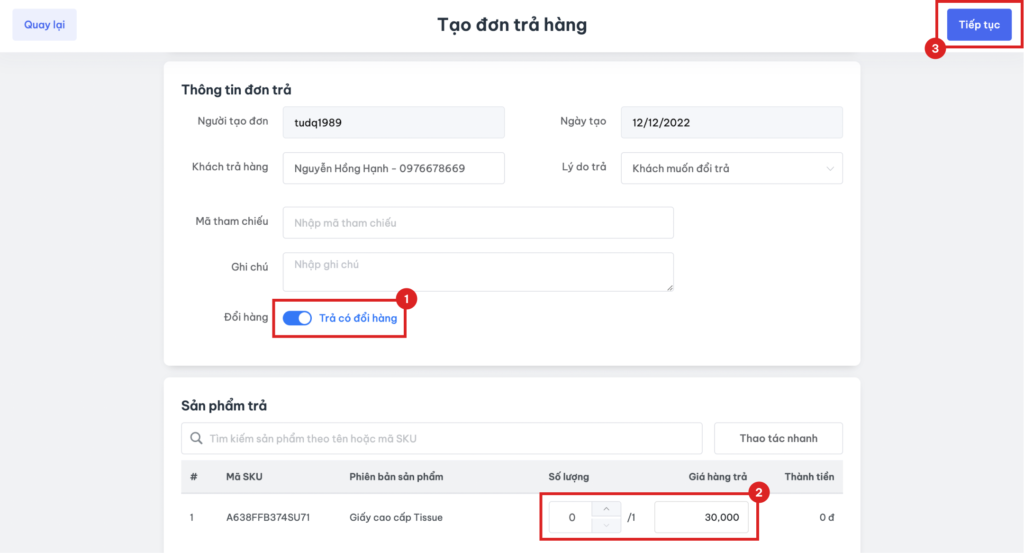Open the Thao tác nhanh menu
The height and width of the screenshot is (553, 1024).
pyautogui.click(x=778, y=438)
